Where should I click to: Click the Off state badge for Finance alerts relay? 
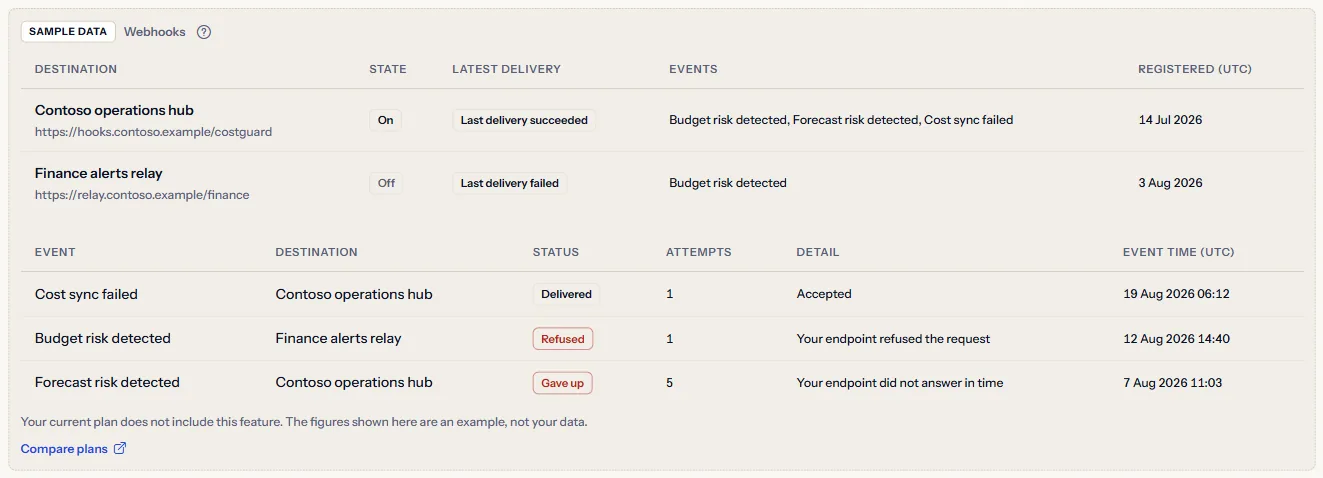(386, 183)
